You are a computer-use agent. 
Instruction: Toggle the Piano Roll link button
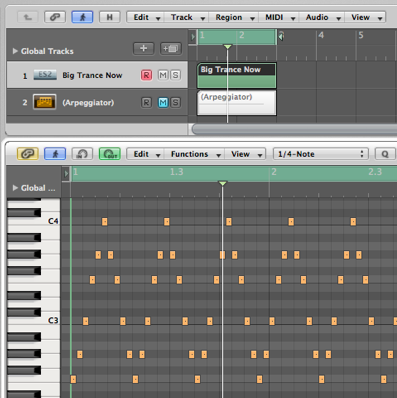click(x=28, y=154)
